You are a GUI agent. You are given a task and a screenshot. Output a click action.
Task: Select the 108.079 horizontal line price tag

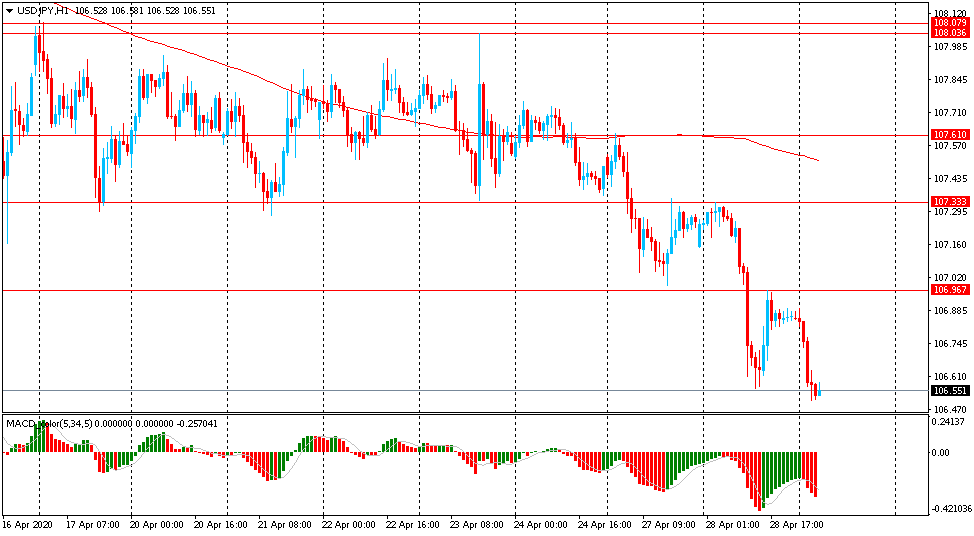coord(950,23)
